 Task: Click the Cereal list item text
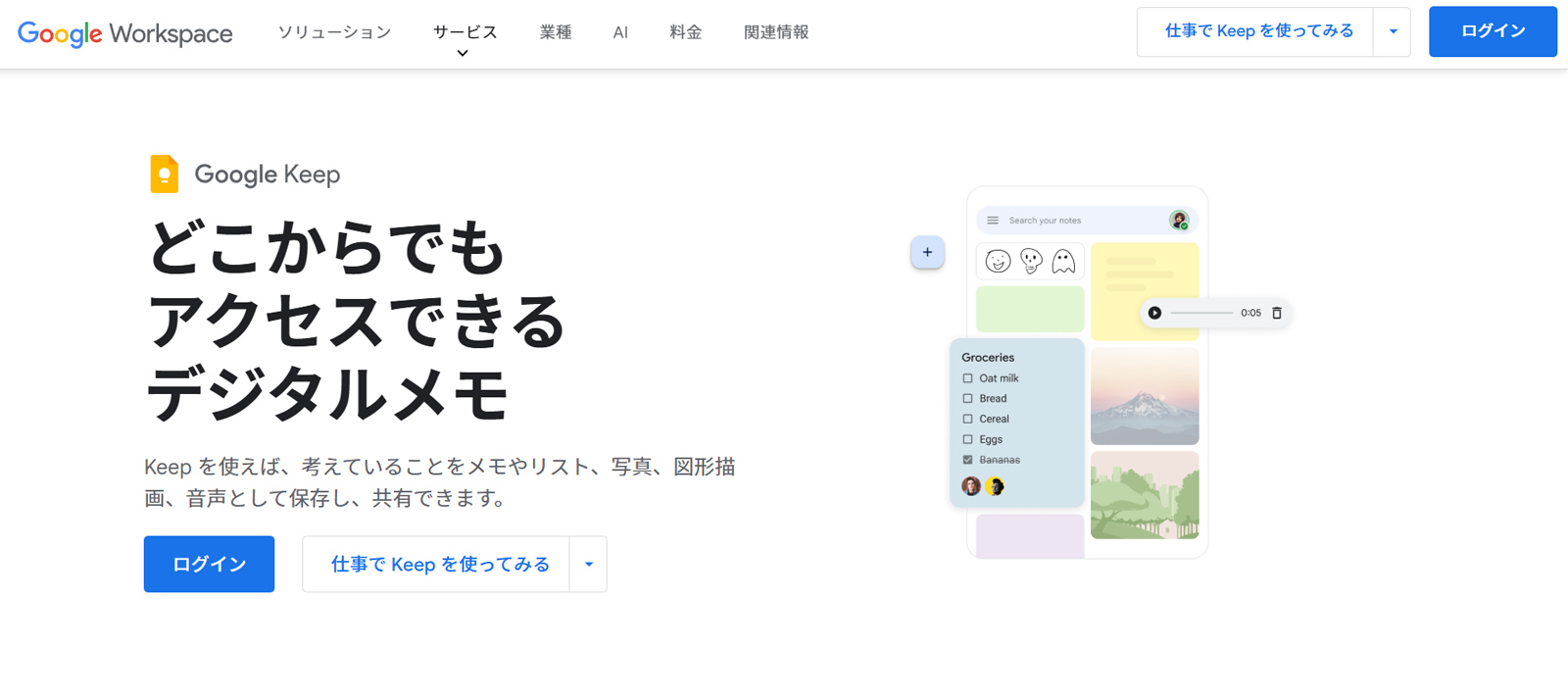pyautogui.click(x=994, y=419)
